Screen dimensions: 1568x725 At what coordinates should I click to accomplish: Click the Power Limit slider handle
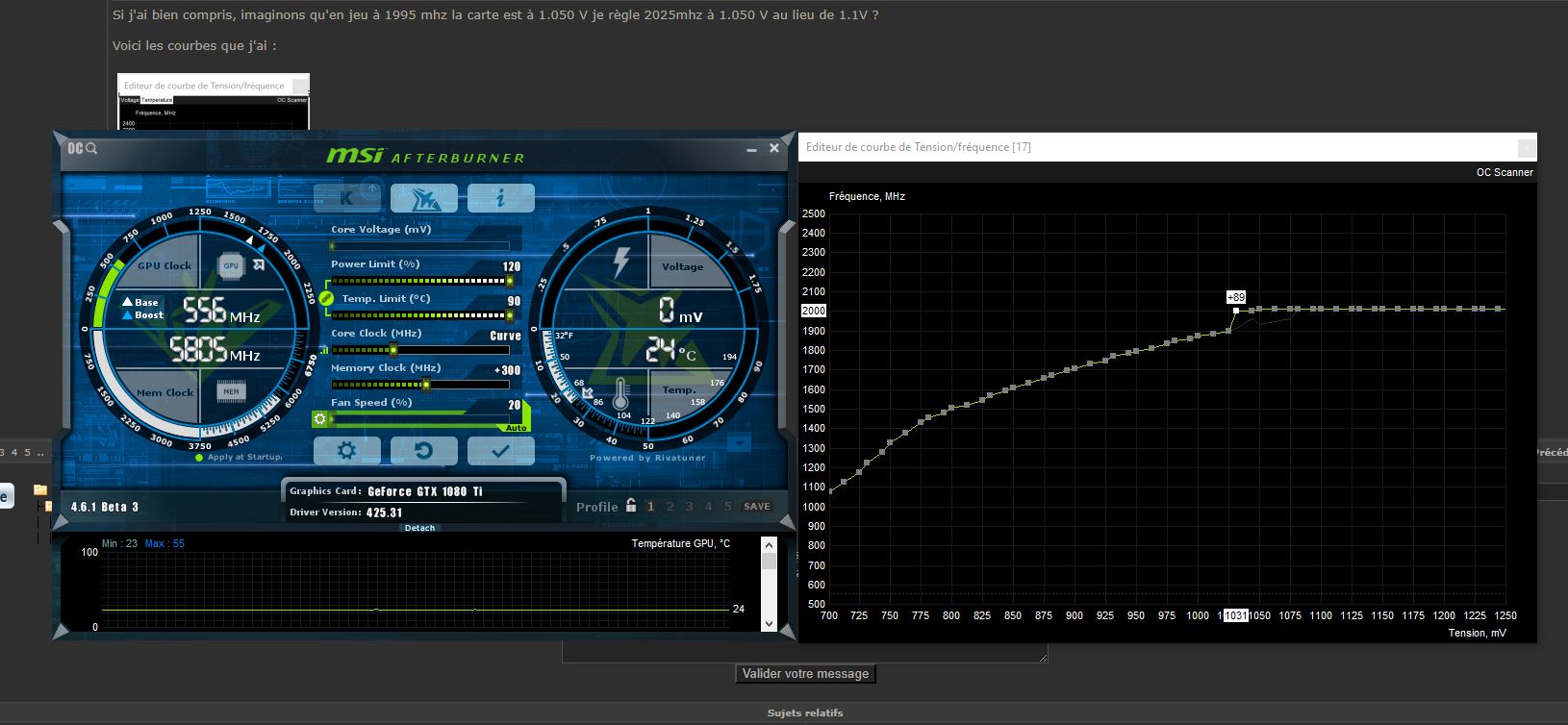(x=510, y=281)
